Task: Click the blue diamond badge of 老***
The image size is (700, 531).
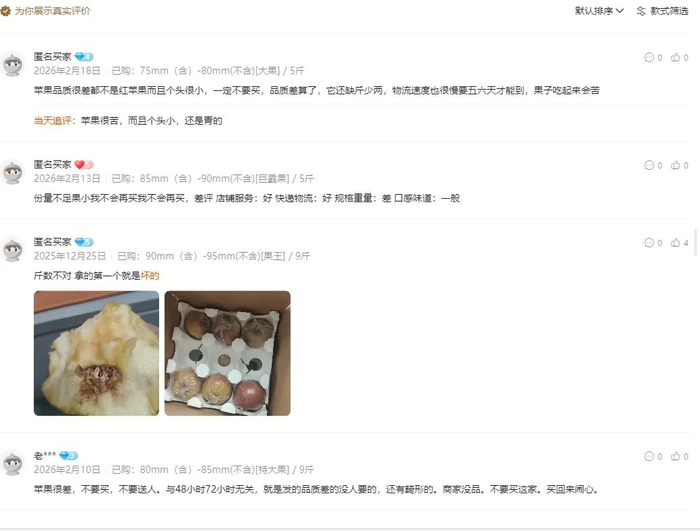Action: [68, 456]
